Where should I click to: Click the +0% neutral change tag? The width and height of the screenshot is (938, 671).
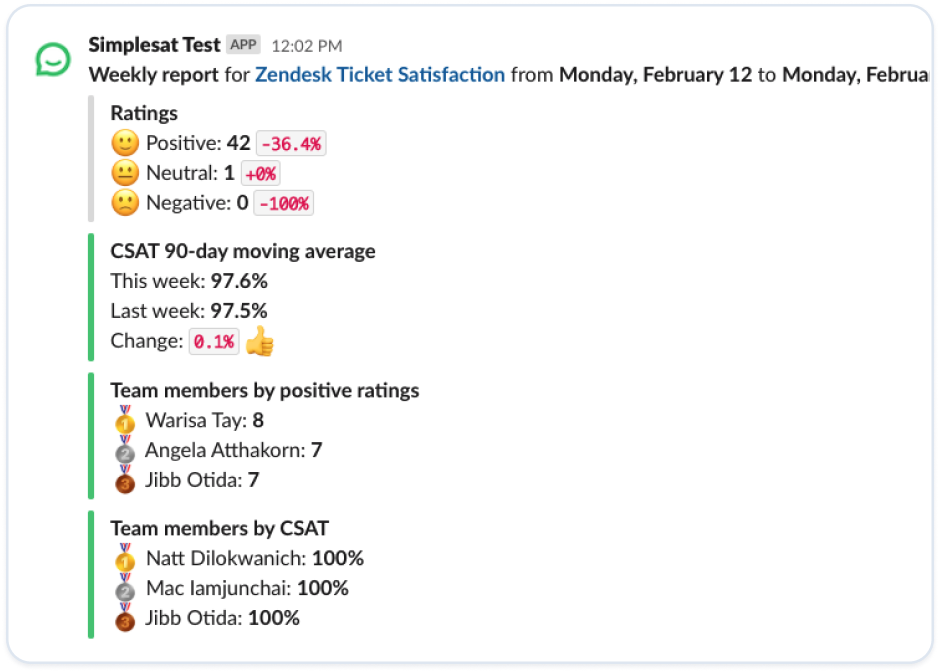pyautogui.click(x=261, y=173)
